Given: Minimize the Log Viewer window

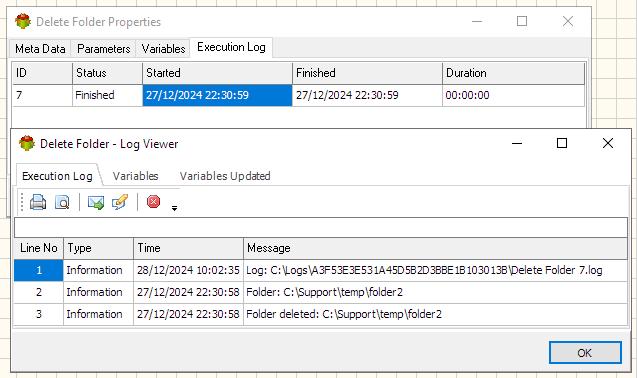Looking at the screenshot, I should coord(517,143).
